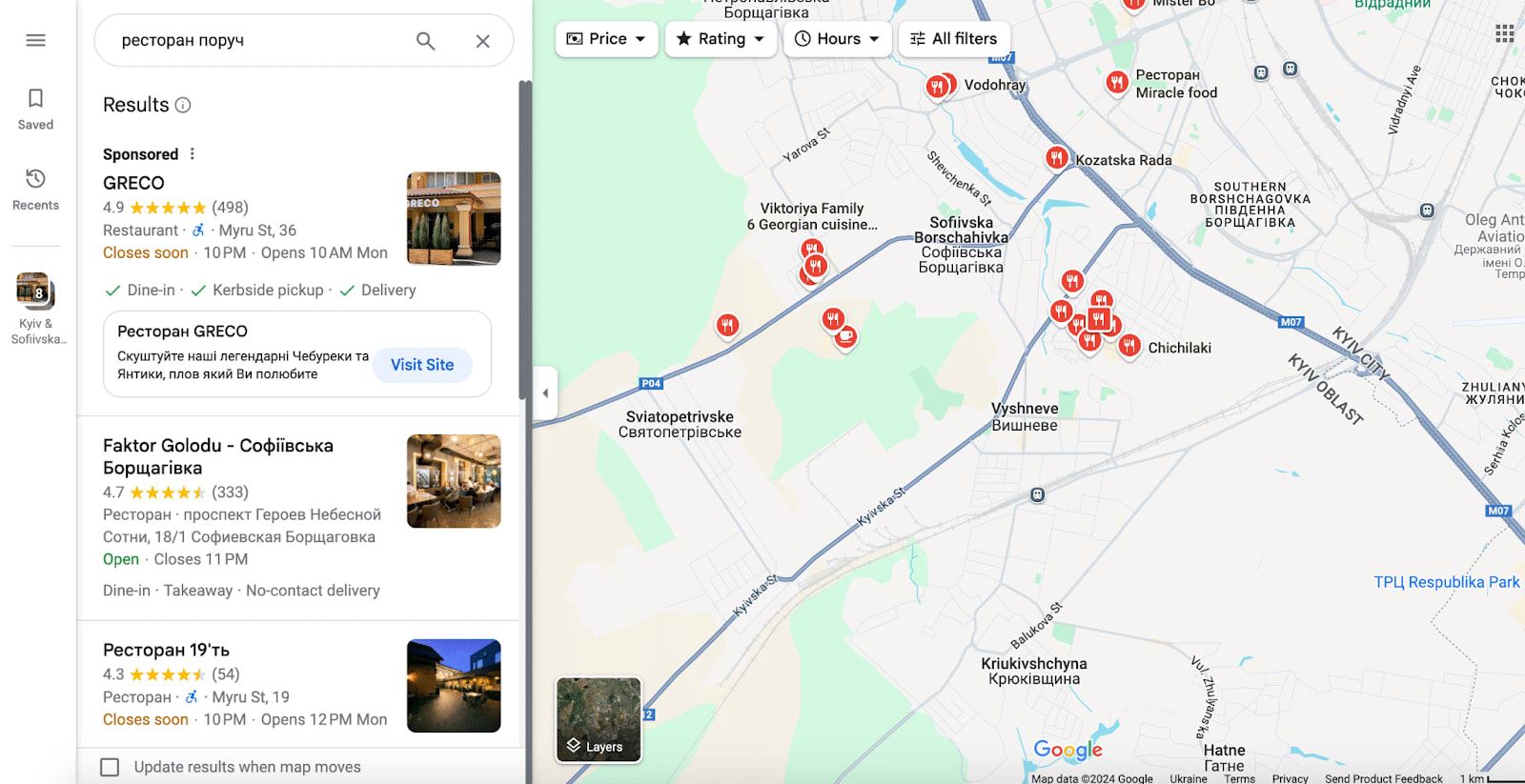Open All filters panel

point(954,39)
